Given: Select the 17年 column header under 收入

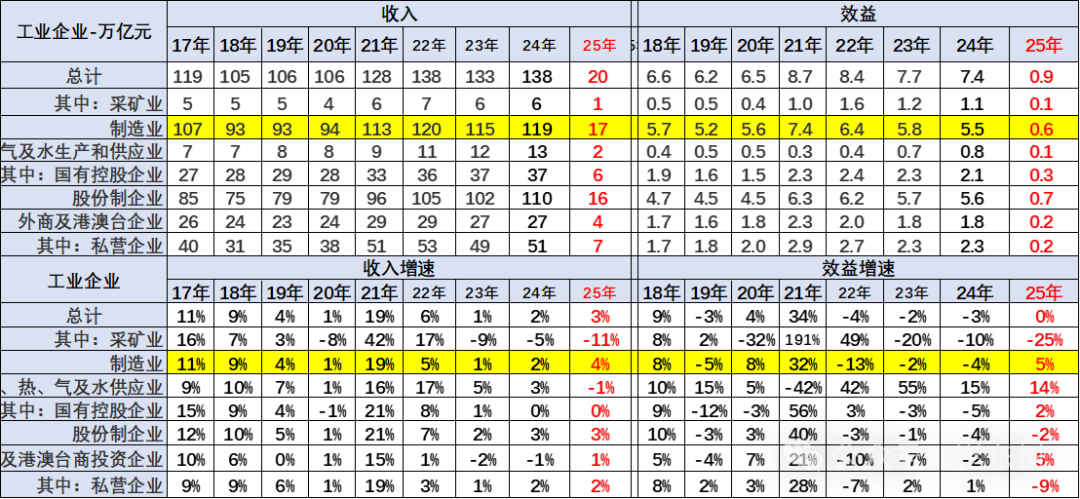Looking at the screenshot, I should coord(191,45).
